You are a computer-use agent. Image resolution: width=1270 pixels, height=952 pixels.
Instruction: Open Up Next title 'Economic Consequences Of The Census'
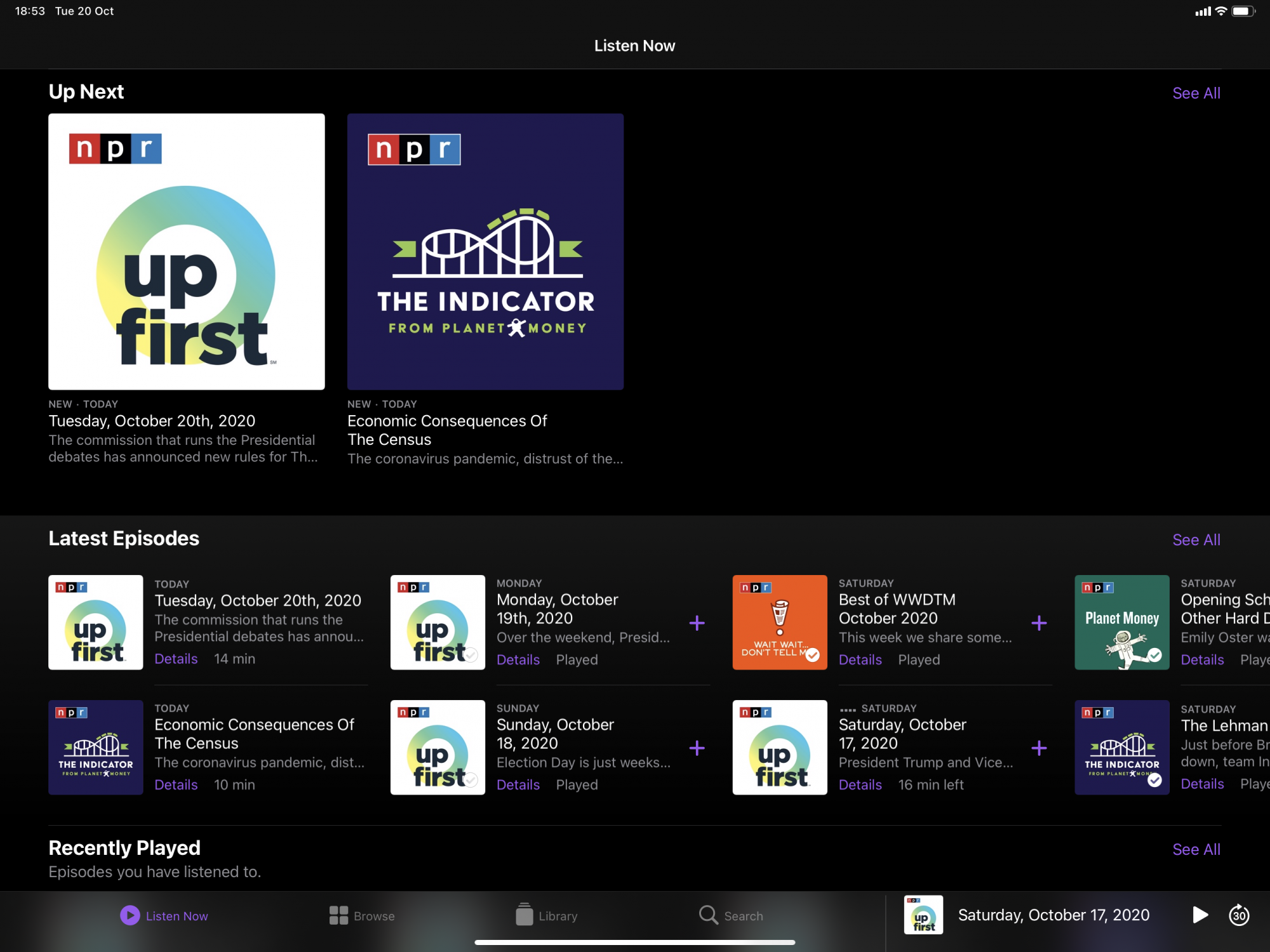coord(447,430)
